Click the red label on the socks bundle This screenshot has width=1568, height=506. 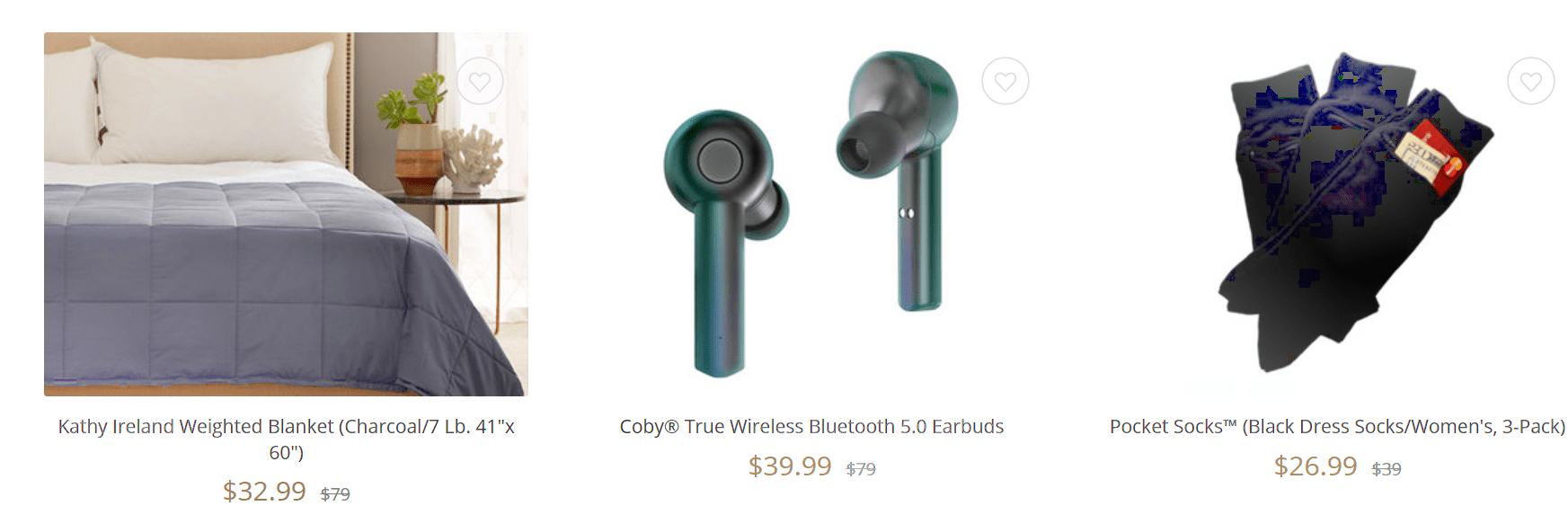tap(1429, 156)
